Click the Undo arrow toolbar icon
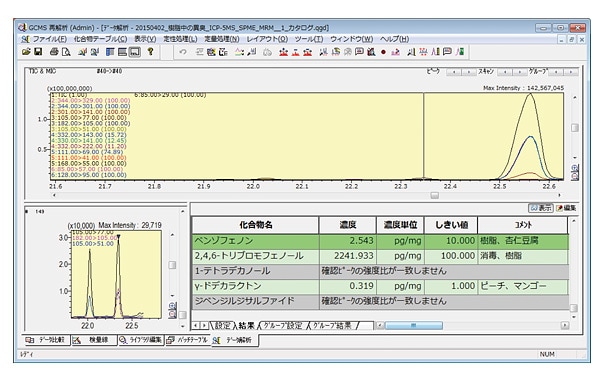 point(183,52)
